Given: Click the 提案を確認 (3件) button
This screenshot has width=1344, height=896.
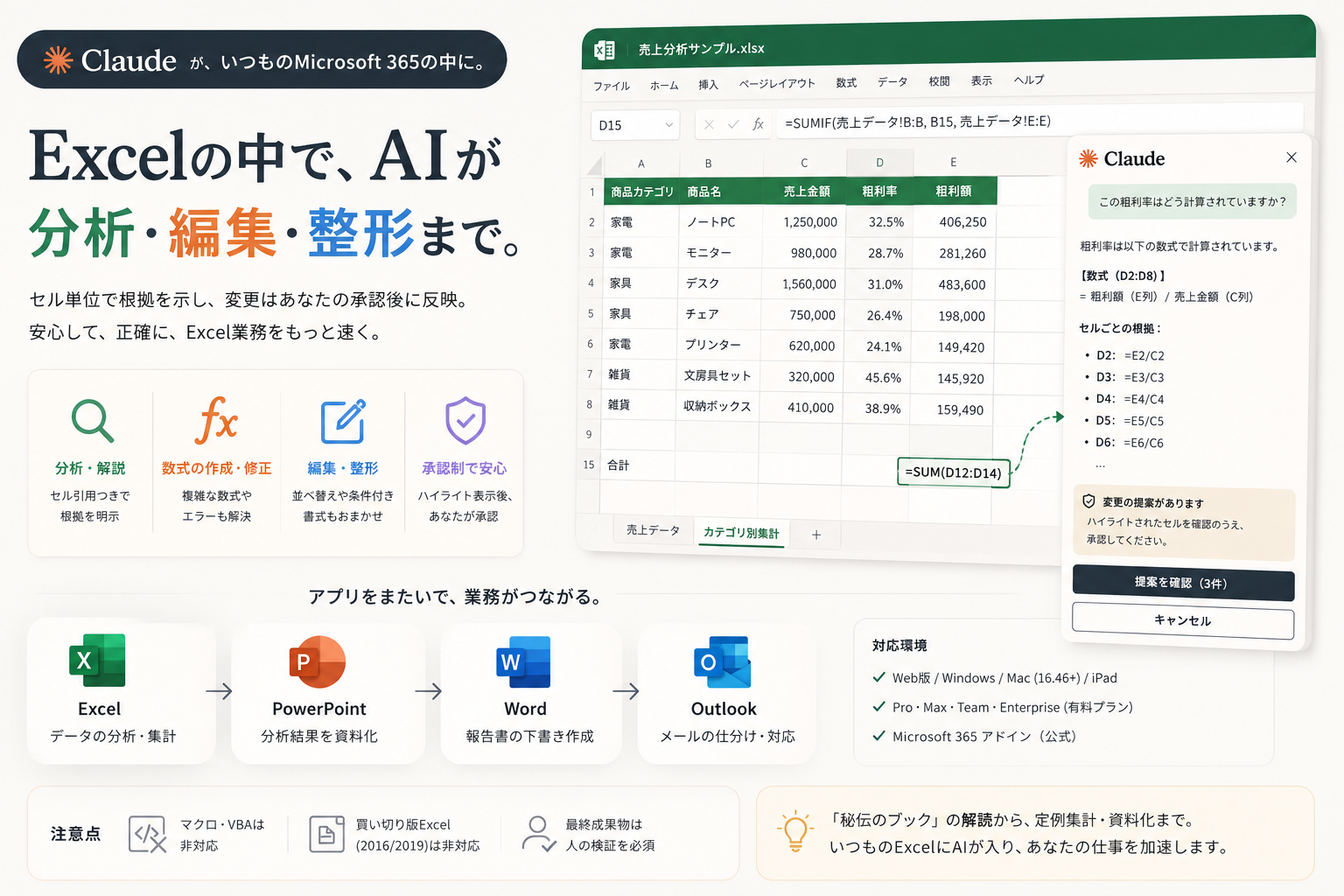Looking at the screenshot, I should coord(1183,583).
